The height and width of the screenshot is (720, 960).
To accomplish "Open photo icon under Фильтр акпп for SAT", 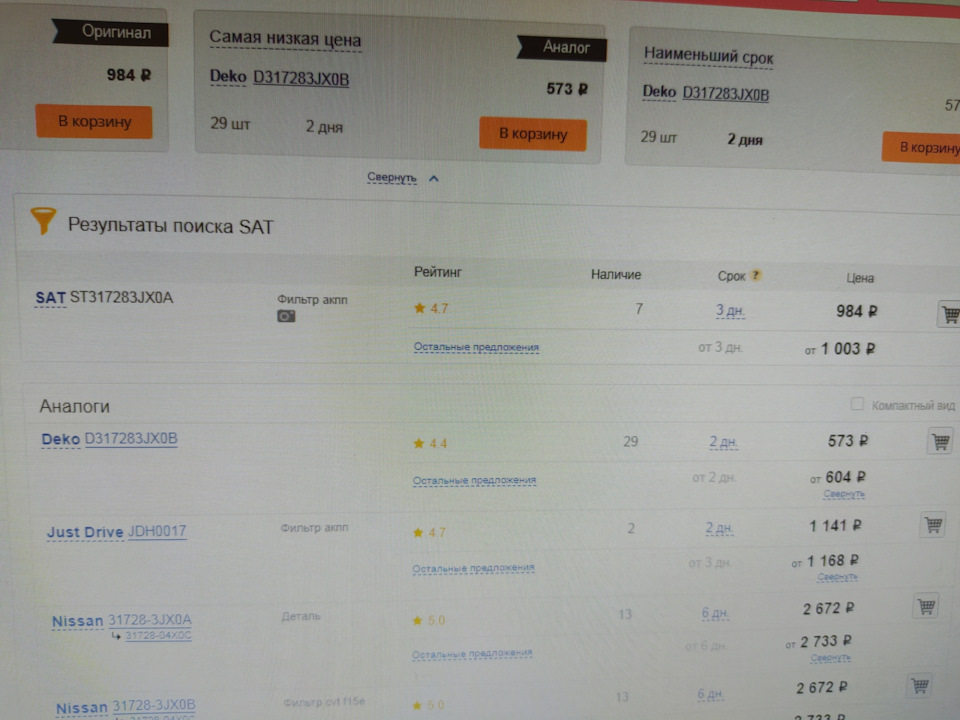I will 286,316.
